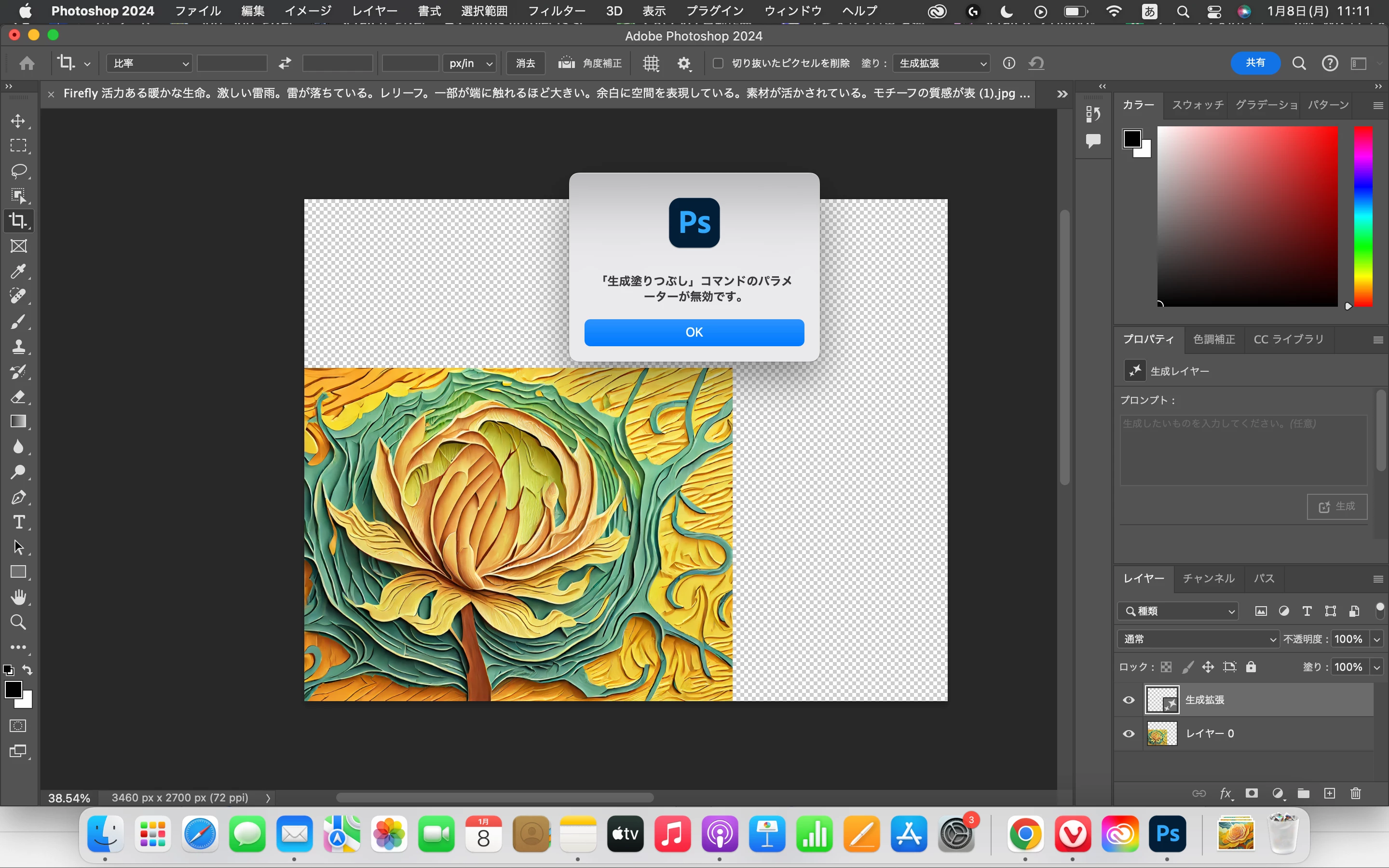Open the 生成拡張 fill dropdown
Screen dimensions: 1389x868
[941, 63]
